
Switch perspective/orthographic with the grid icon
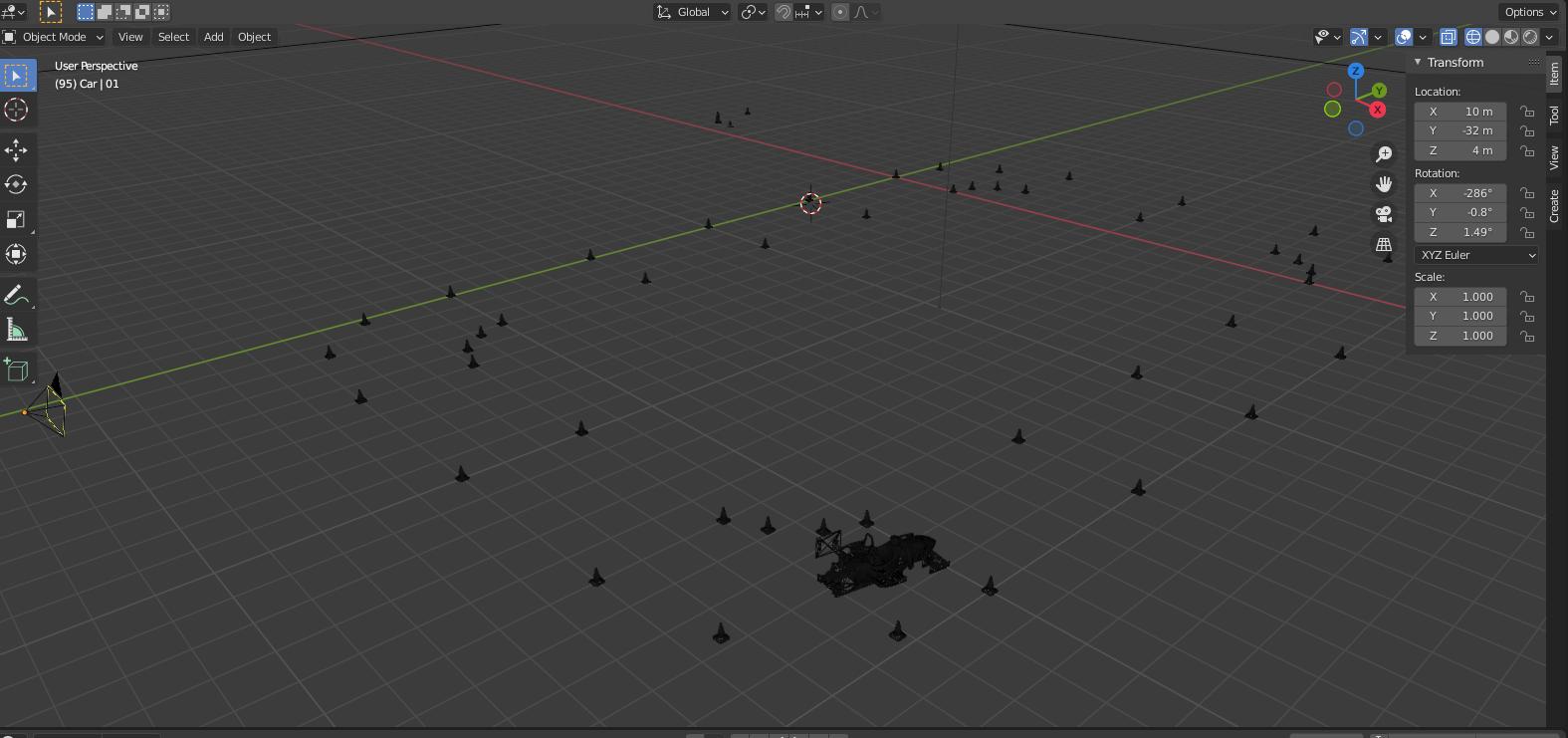tap(1384, 244)
